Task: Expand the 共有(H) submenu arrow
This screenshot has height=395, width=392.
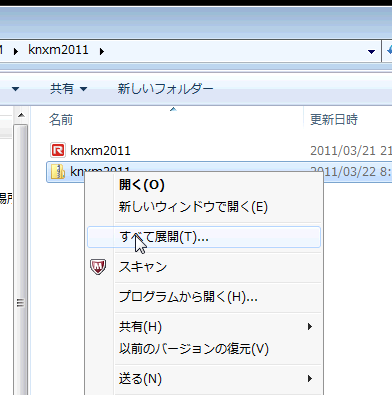Action: (x=310, y=327)
